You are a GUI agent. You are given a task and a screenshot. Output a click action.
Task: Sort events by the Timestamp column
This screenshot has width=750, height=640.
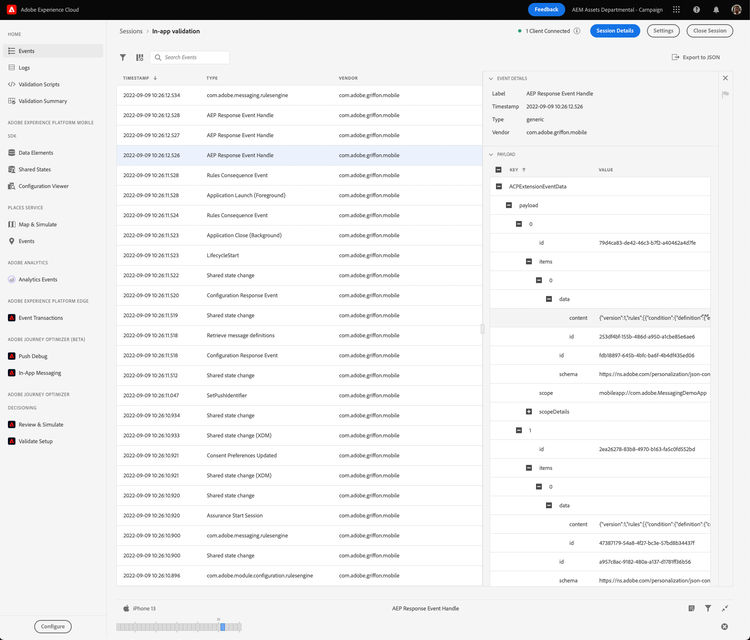click(x=140, y=78)
